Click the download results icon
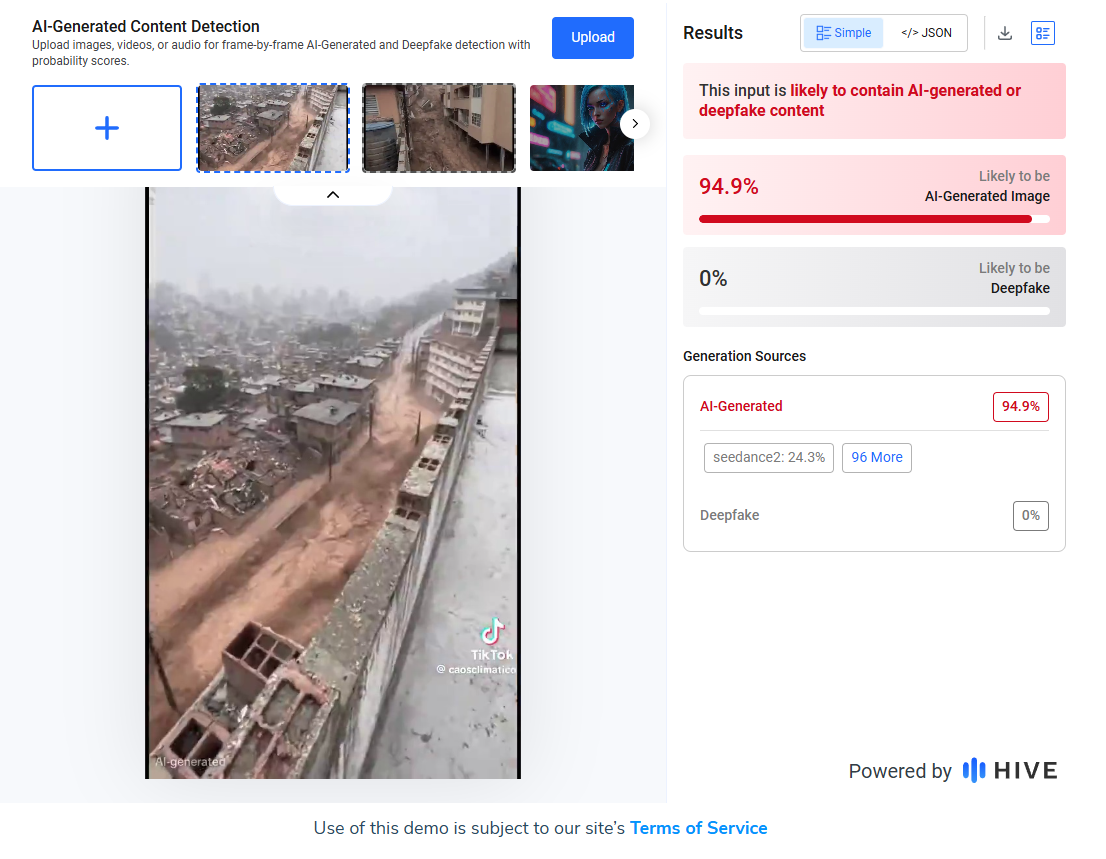The height and width of the screenshot is (859, 1106). [x=1005, y=33]
